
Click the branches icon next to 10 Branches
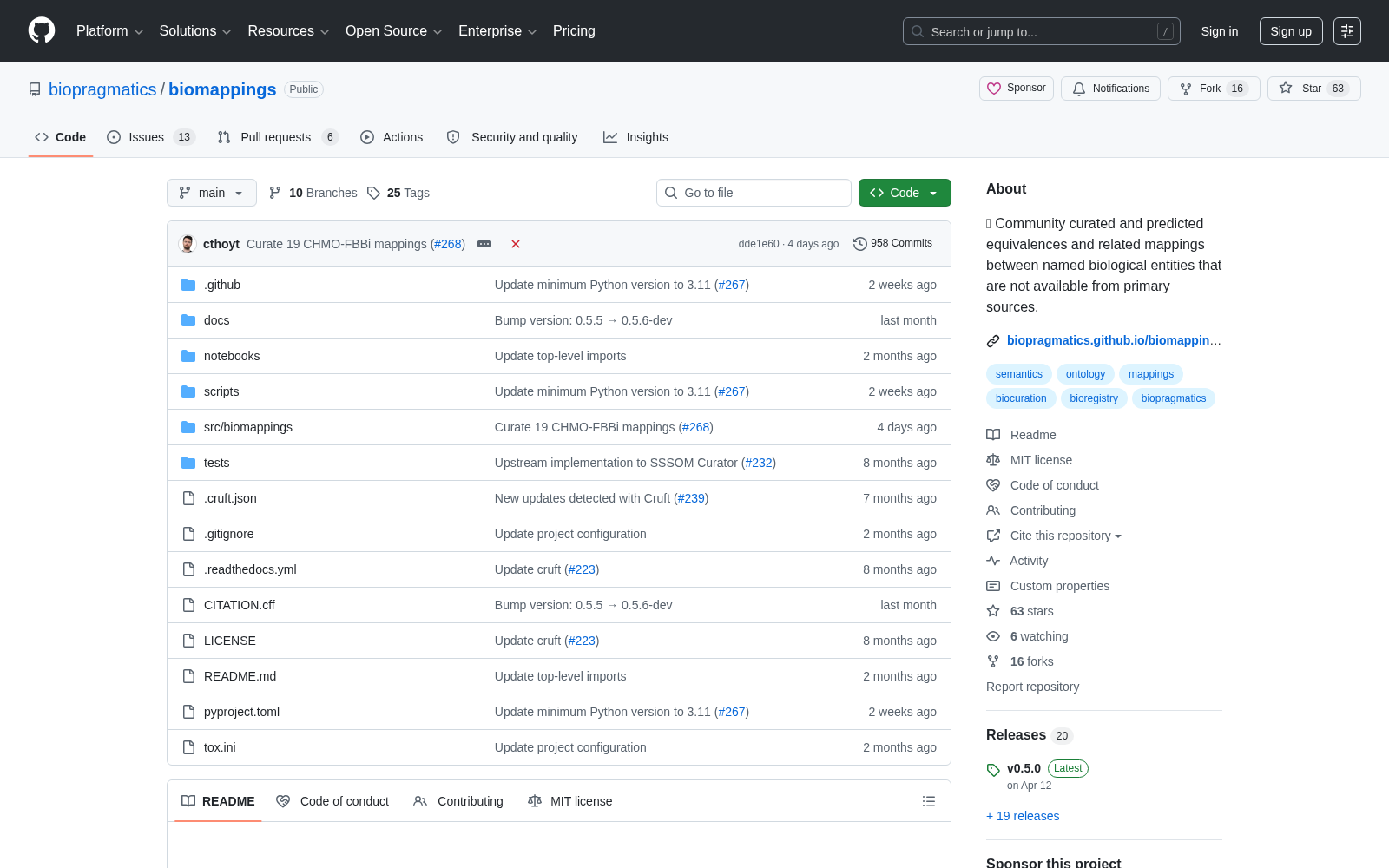click(275, 193)
